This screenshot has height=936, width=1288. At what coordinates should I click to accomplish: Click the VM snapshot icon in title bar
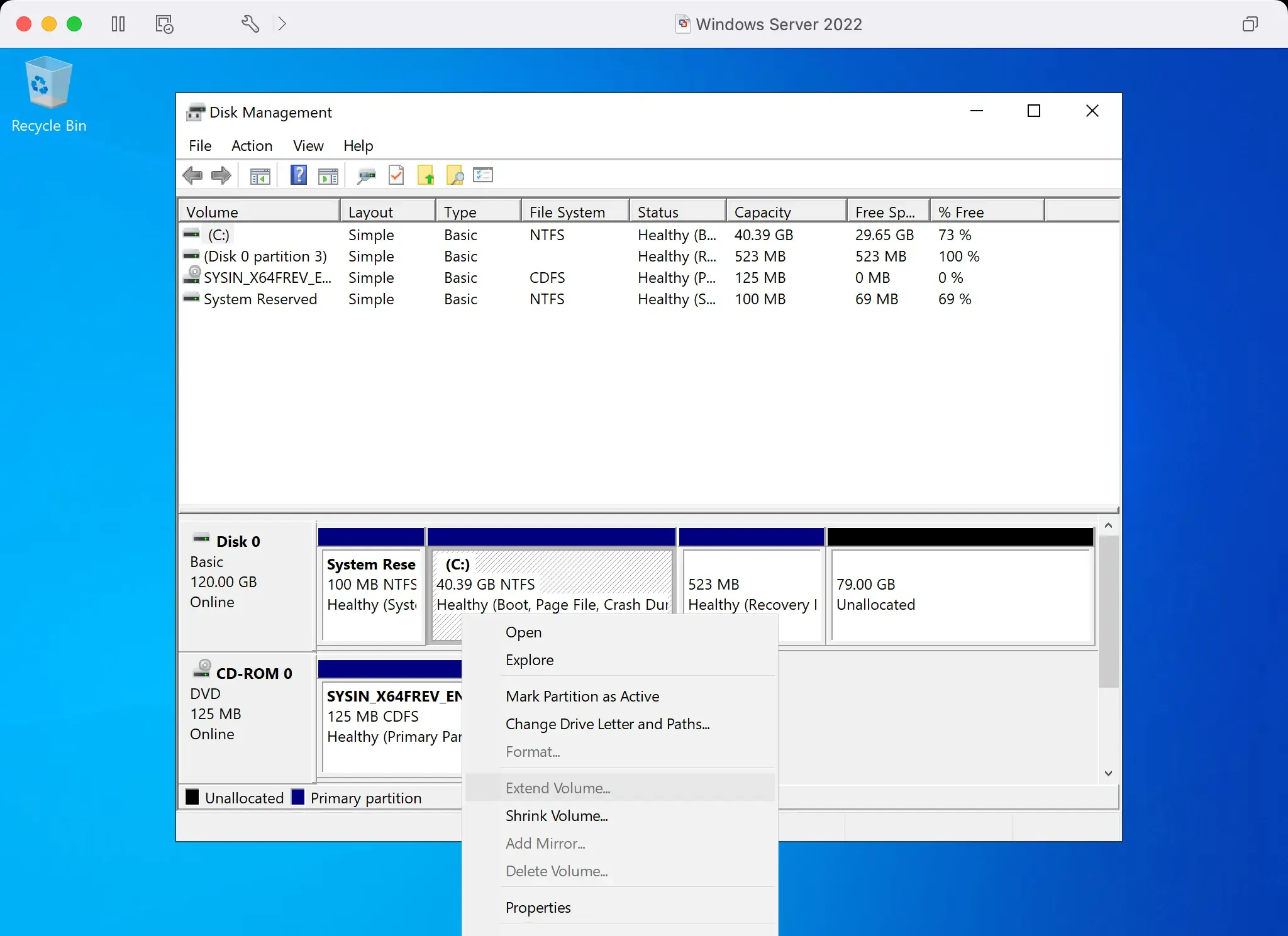click(164, 24)
